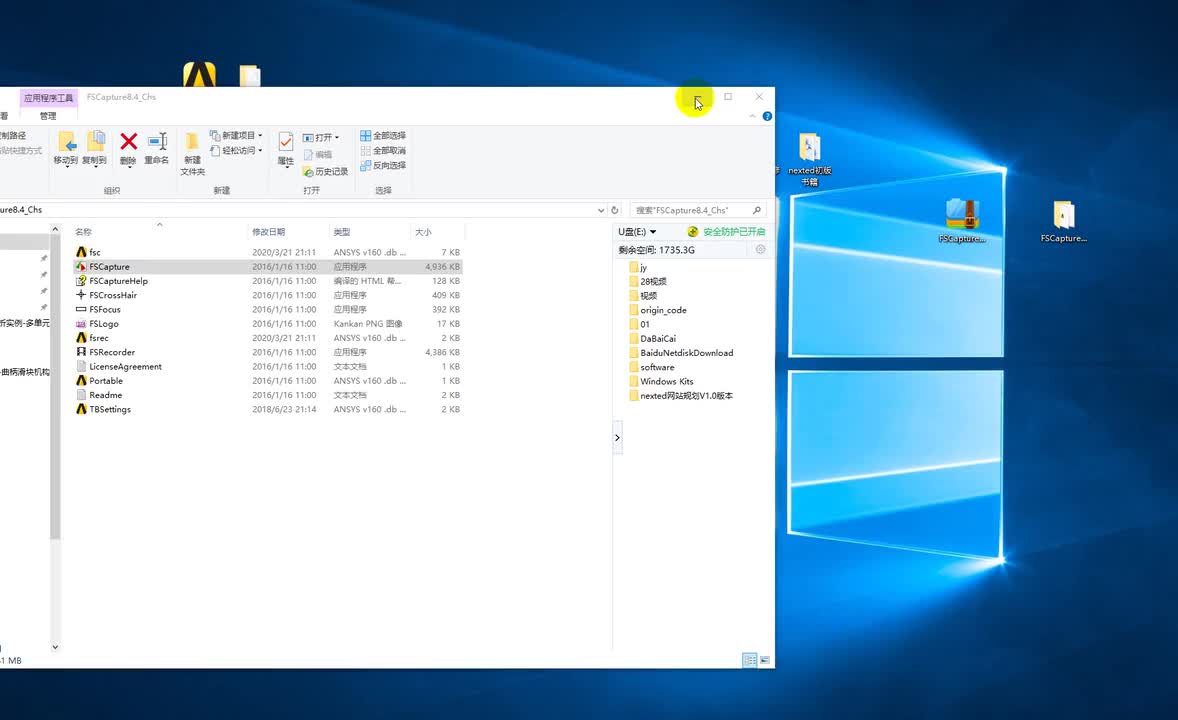Select the FSCapture archive icon with books
This screenshot has height=720, width=1178.
tap(962, 220)
